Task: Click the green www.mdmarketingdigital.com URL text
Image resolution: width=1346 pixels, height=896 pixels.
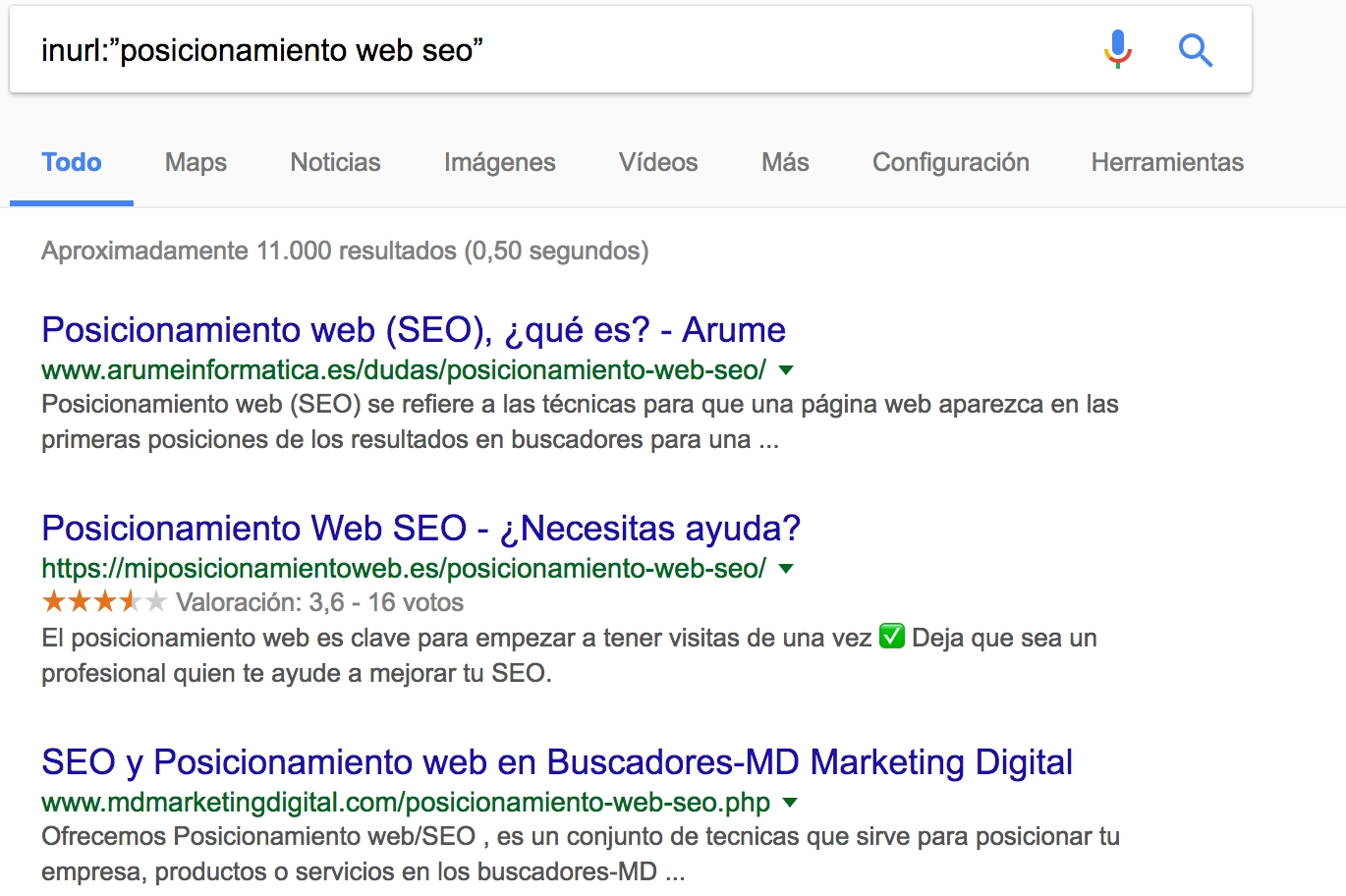Action: click(x=405, y=803)
